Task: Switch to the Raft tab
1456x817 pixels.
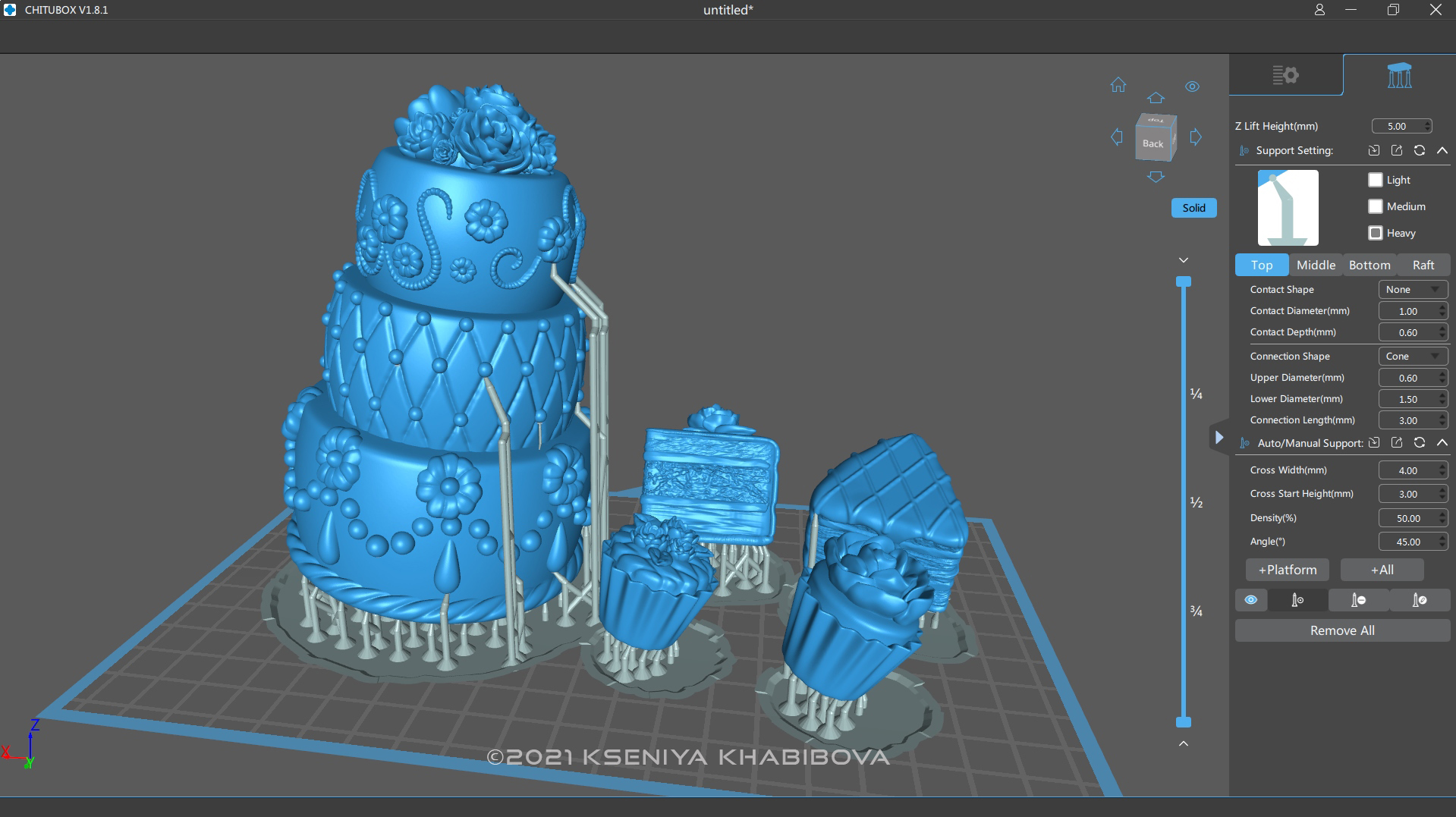Action: click(x=1423, y=265)
